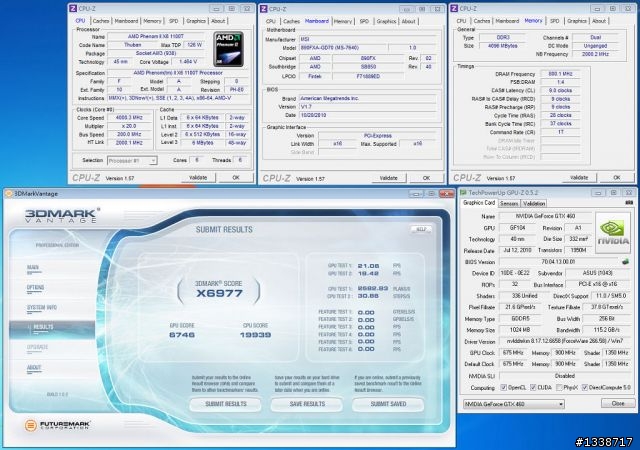Click the CPU-Z title icon in the Memory window
640x450 pixels.
point(454,9)
